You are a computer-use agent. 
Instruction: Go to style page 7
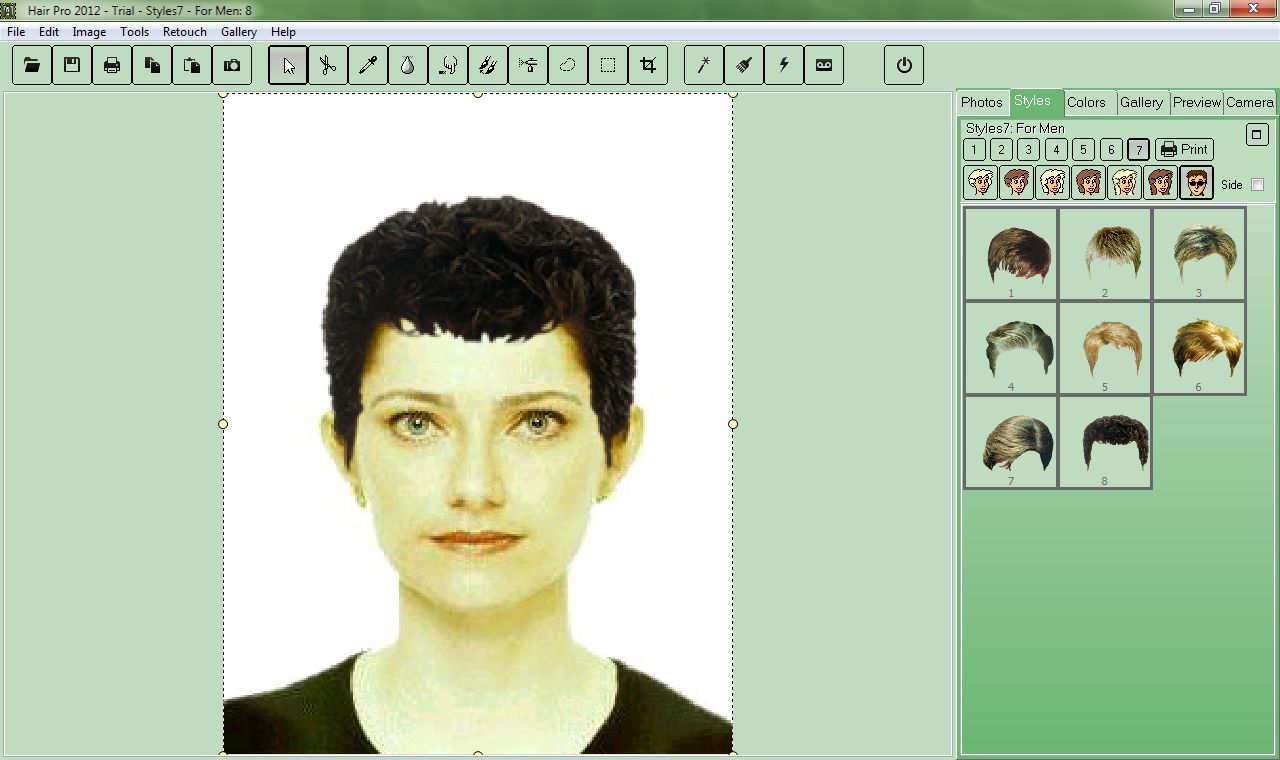[1138, 150]
